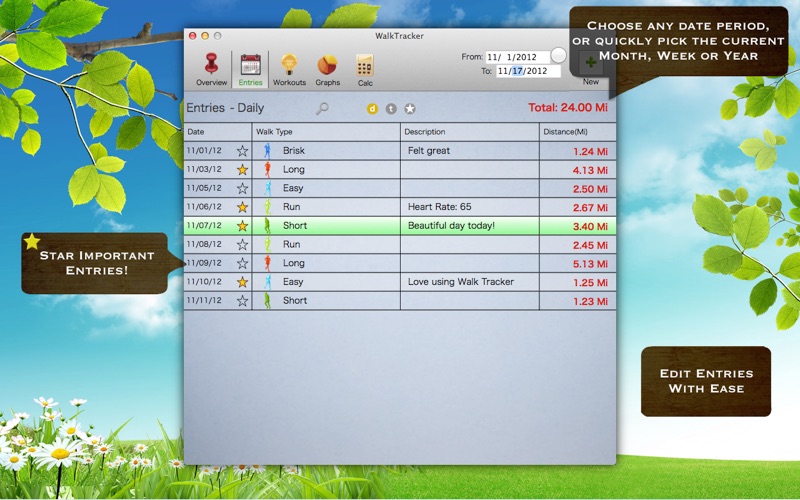This screenshot has width=800, height=500.
Task: Click walker icon in 11/03/12 row
Action: pos(267,169)
